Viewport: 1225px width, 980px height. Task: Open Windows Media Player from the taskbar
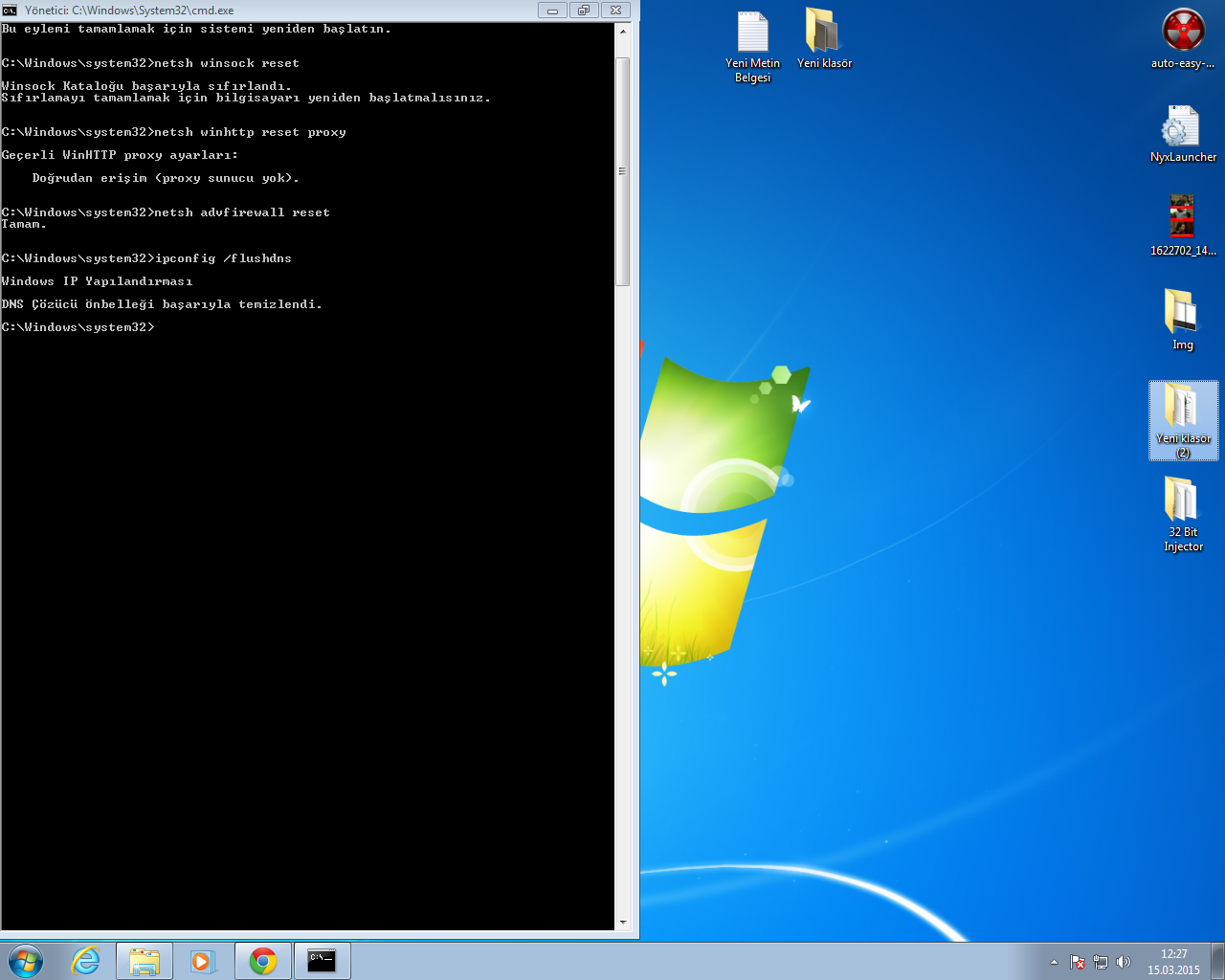point(203,961)
